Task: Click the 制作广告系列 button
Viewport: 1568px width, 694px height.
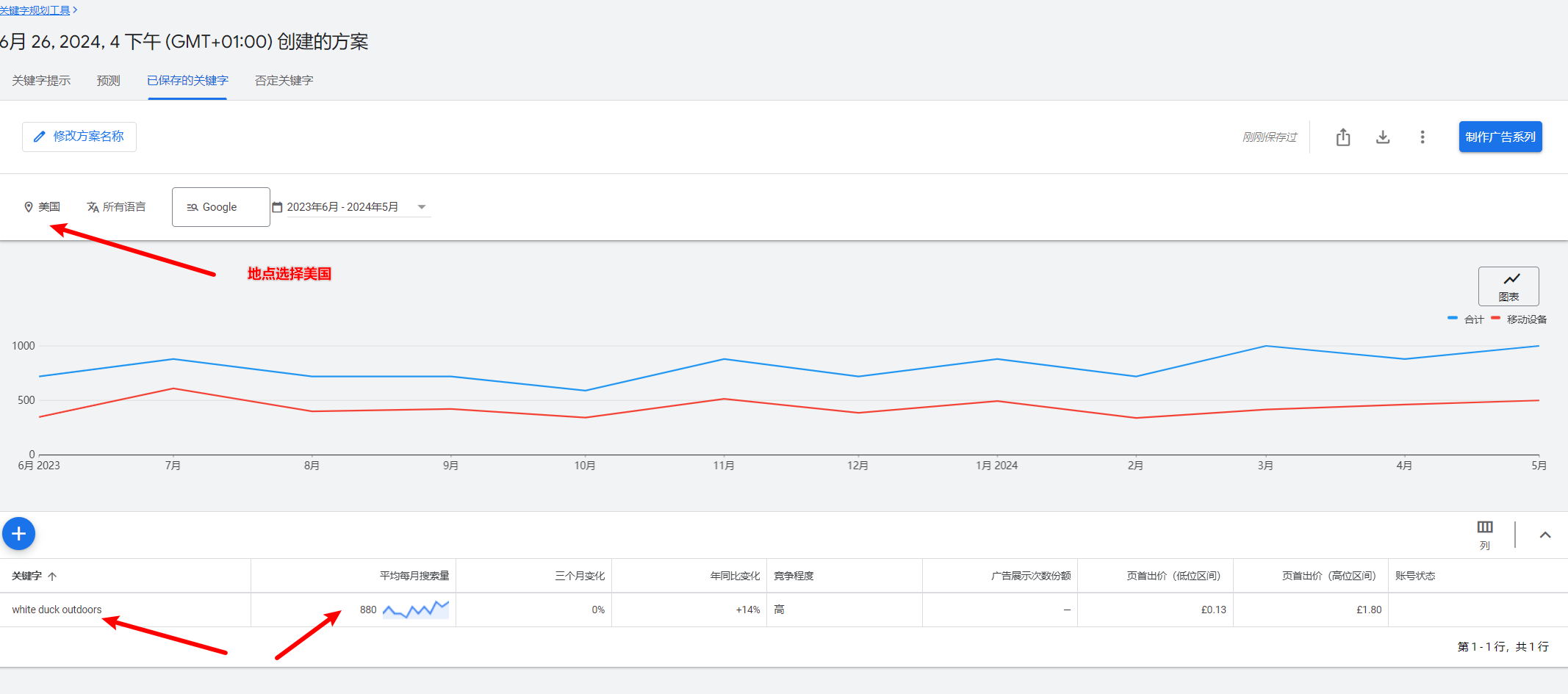Action: 1500,137
